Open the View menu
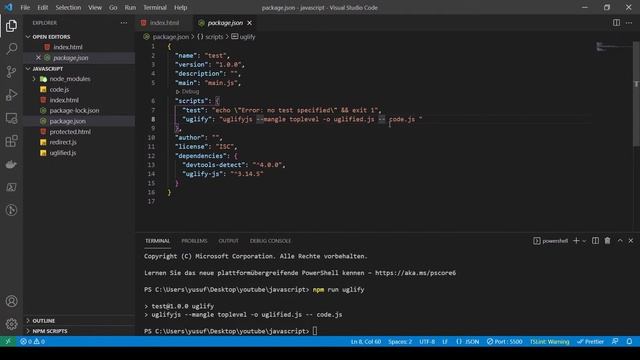Screen dimensions: 640x360 (95, 7)
